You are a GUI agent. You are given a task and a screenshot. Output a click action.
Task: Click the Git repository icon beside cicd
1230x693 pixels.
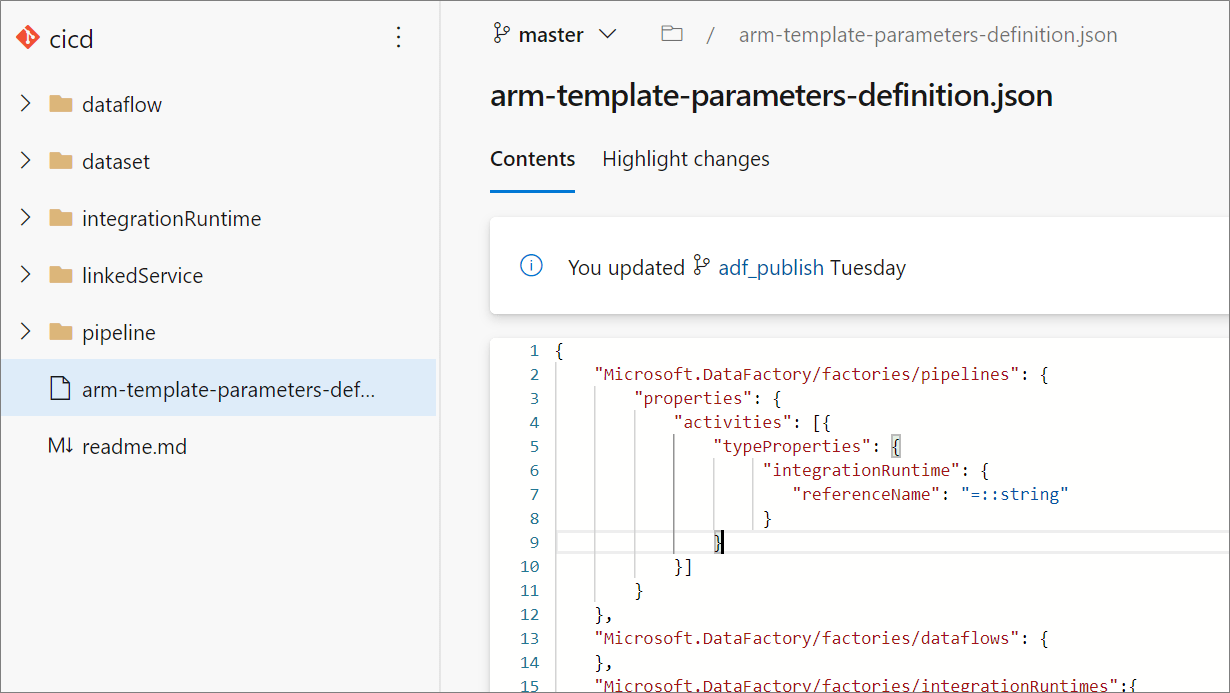[26, 38]
